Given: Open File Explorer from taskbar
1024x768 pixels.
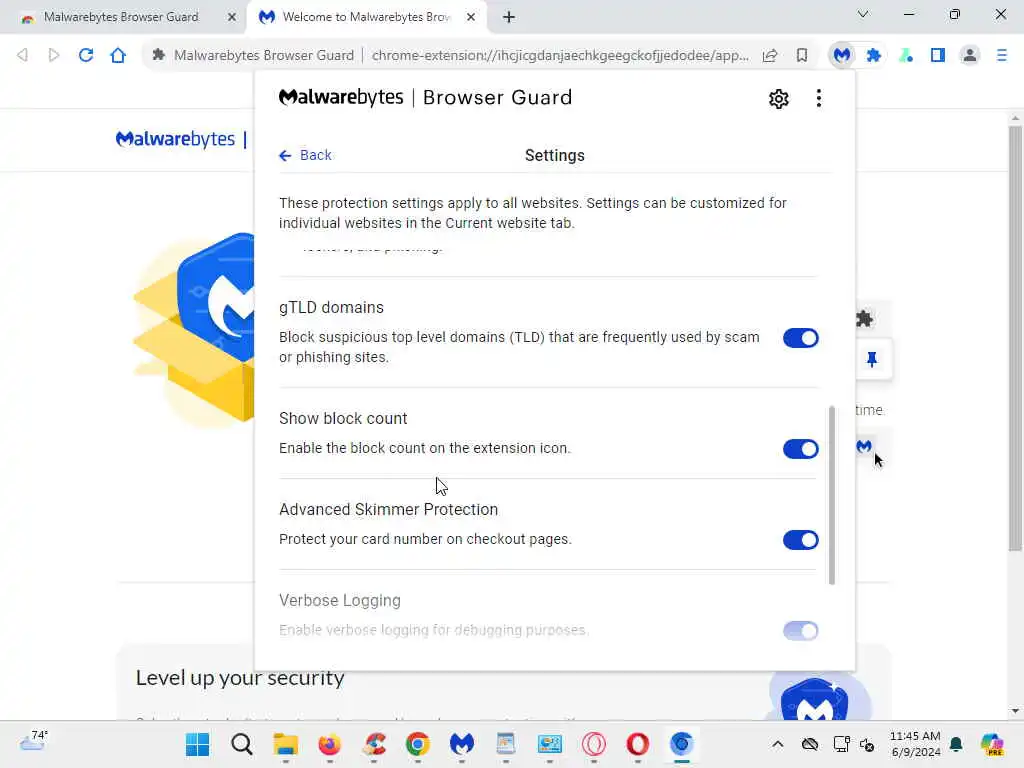Looking at the screenshot, I should [x=285, y=744].
